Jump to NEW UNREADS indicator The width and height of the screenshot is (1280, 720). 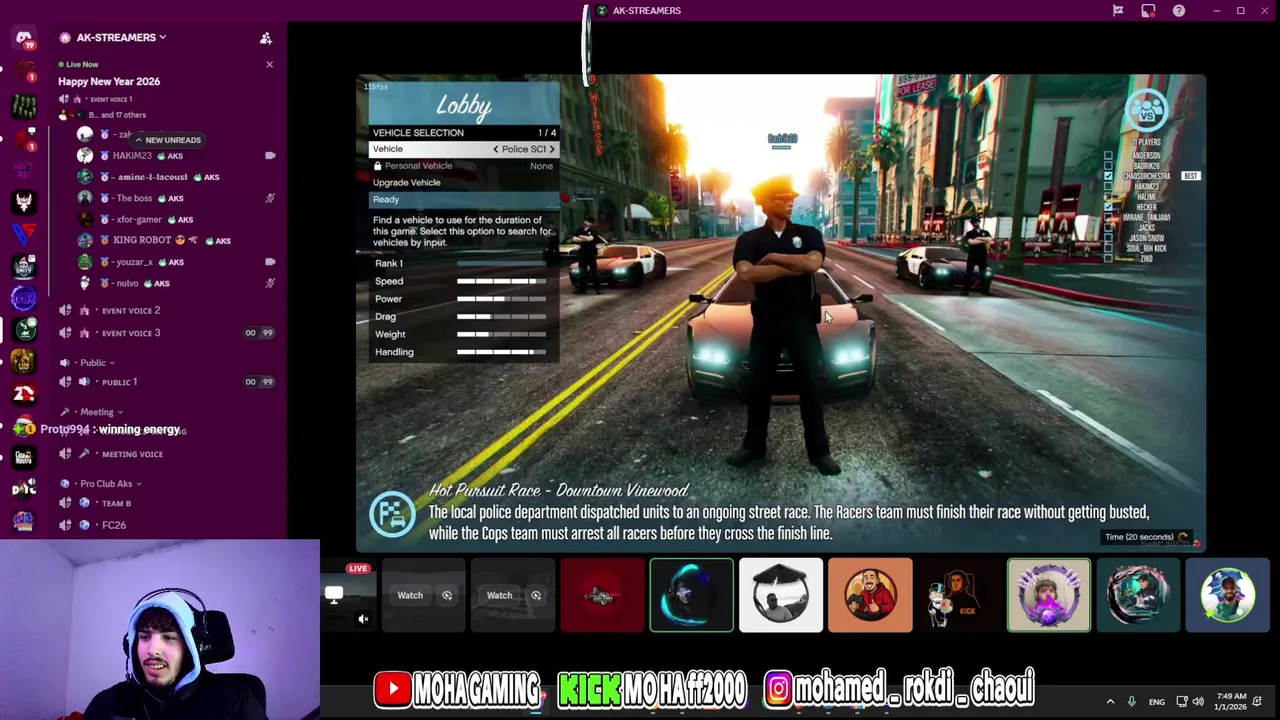coord(167,140)
